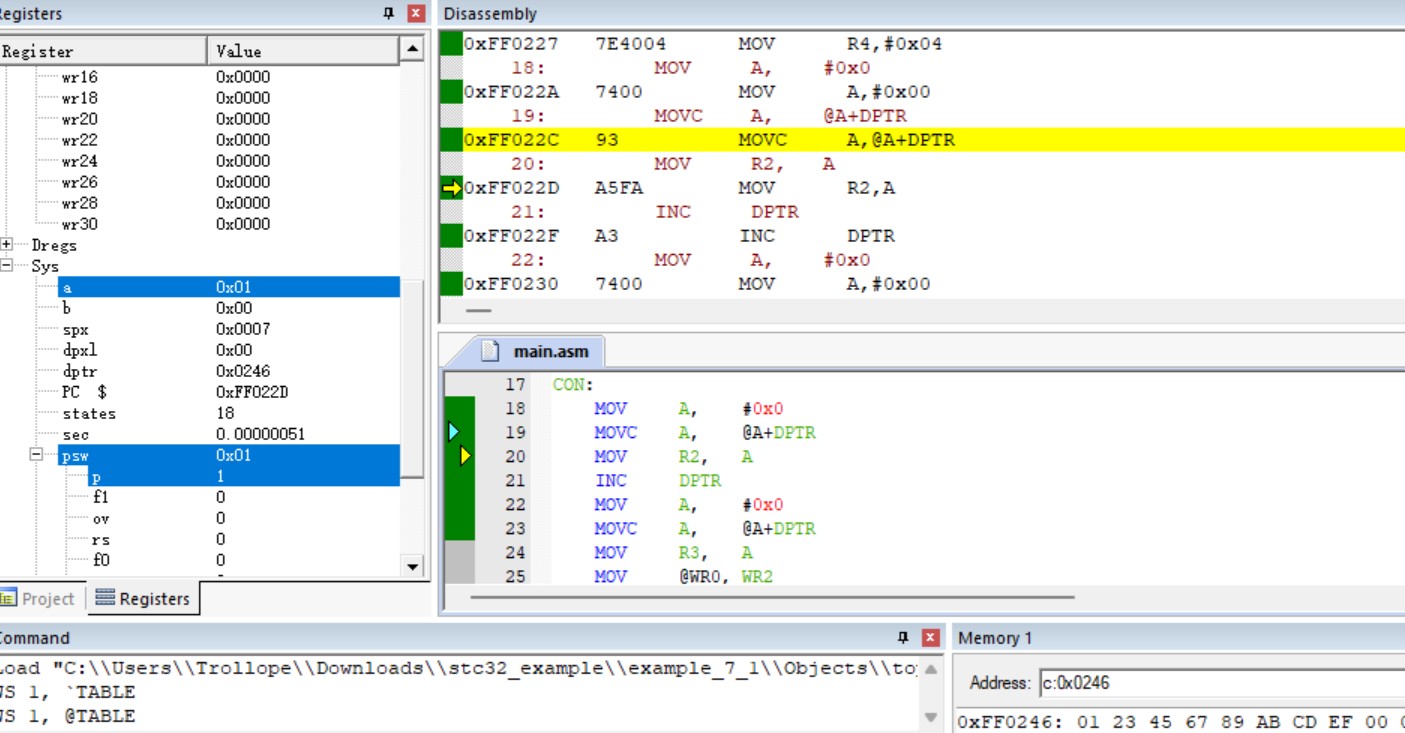Screen dimensions: 1405x733
Task: Click the dptr value 0x0246
Action: coord(243,371)
